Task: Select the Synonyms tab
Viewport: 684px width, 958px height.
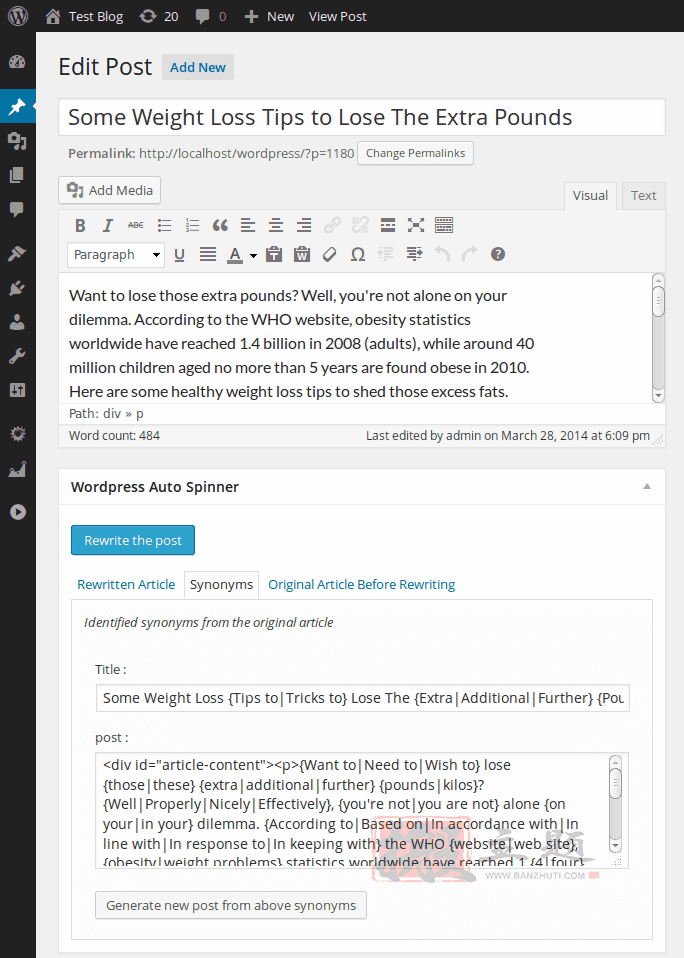Action: [221, 585]
